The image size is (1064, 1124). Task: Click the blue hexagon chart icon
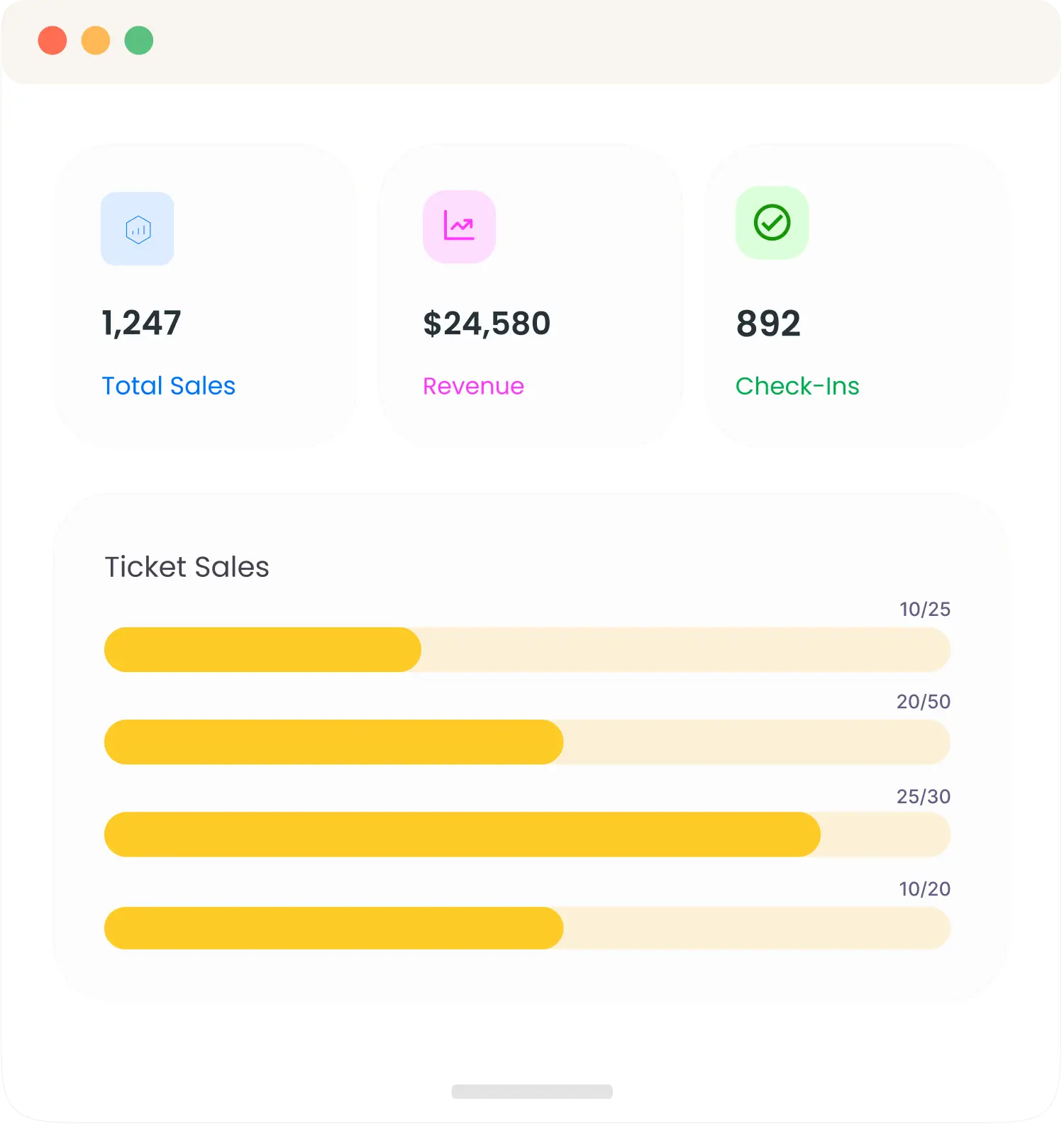point(138,229)
